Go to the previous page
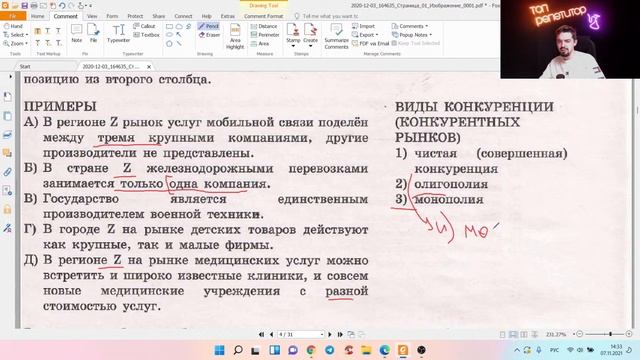Viewport: 640px width, 360px height. pos(271,334)
